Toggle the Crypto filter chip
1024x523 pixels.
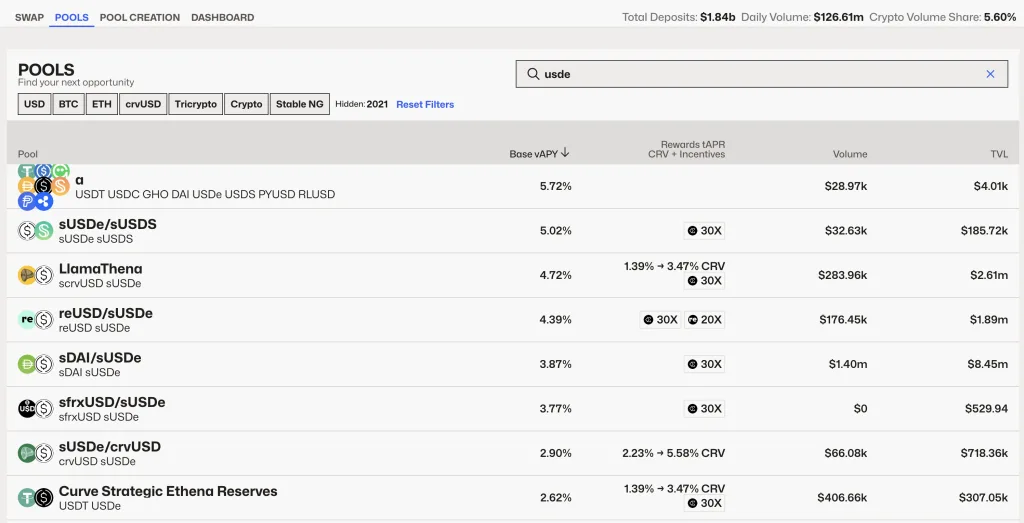tap(246, 104)
